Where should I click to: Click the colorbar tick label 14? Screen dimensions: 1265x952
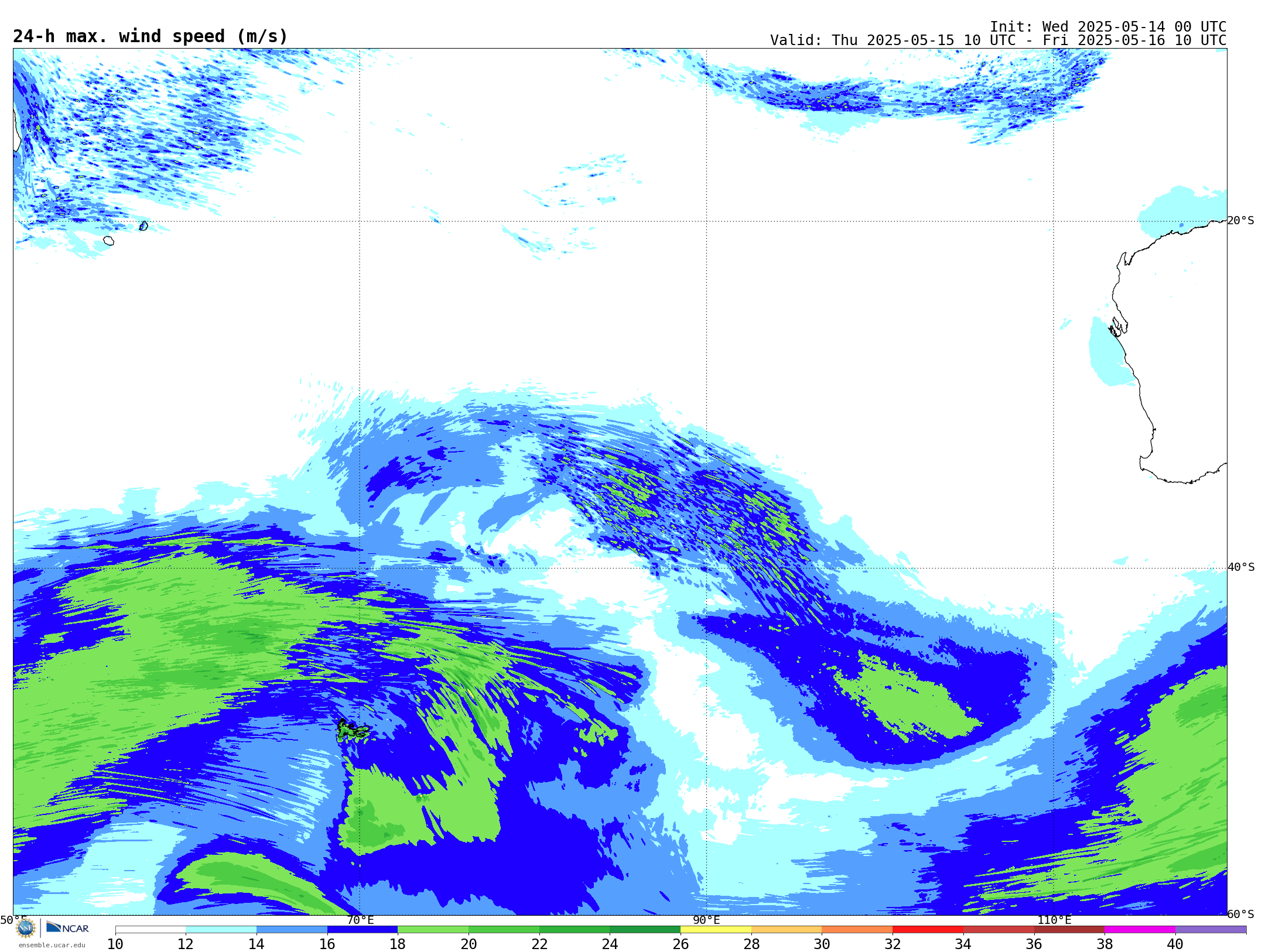(x=257, y=944)
